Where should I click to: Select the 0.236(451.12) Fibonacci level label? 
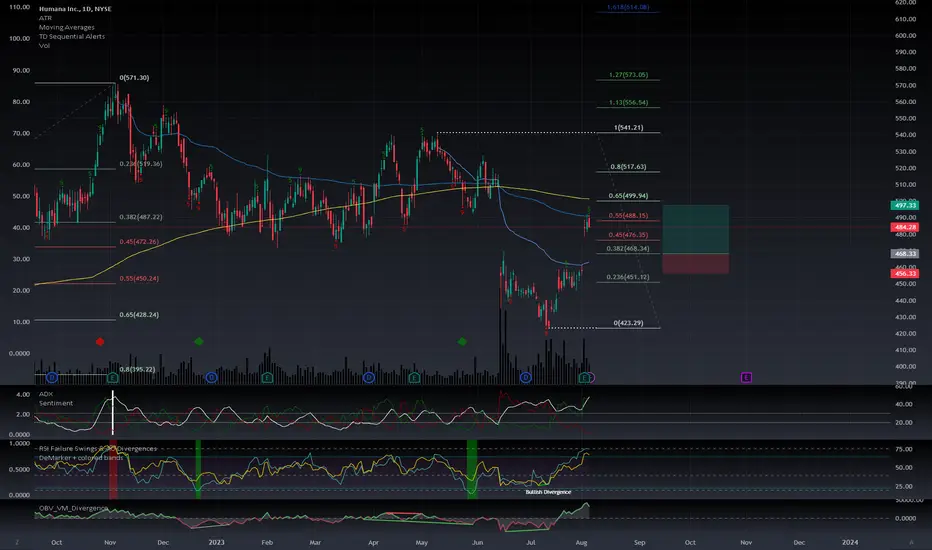coord(628,277)
